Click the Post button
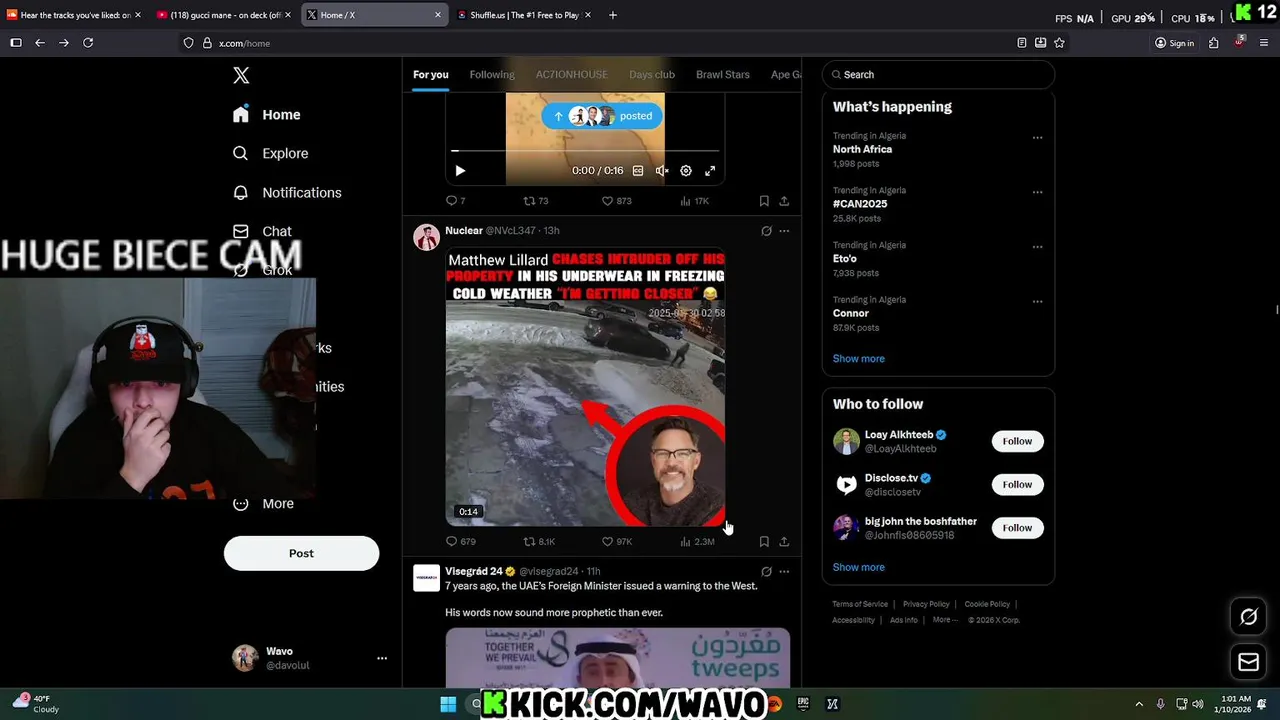The width and height of the screenshot is (1280, 720). tap(301, 553)
